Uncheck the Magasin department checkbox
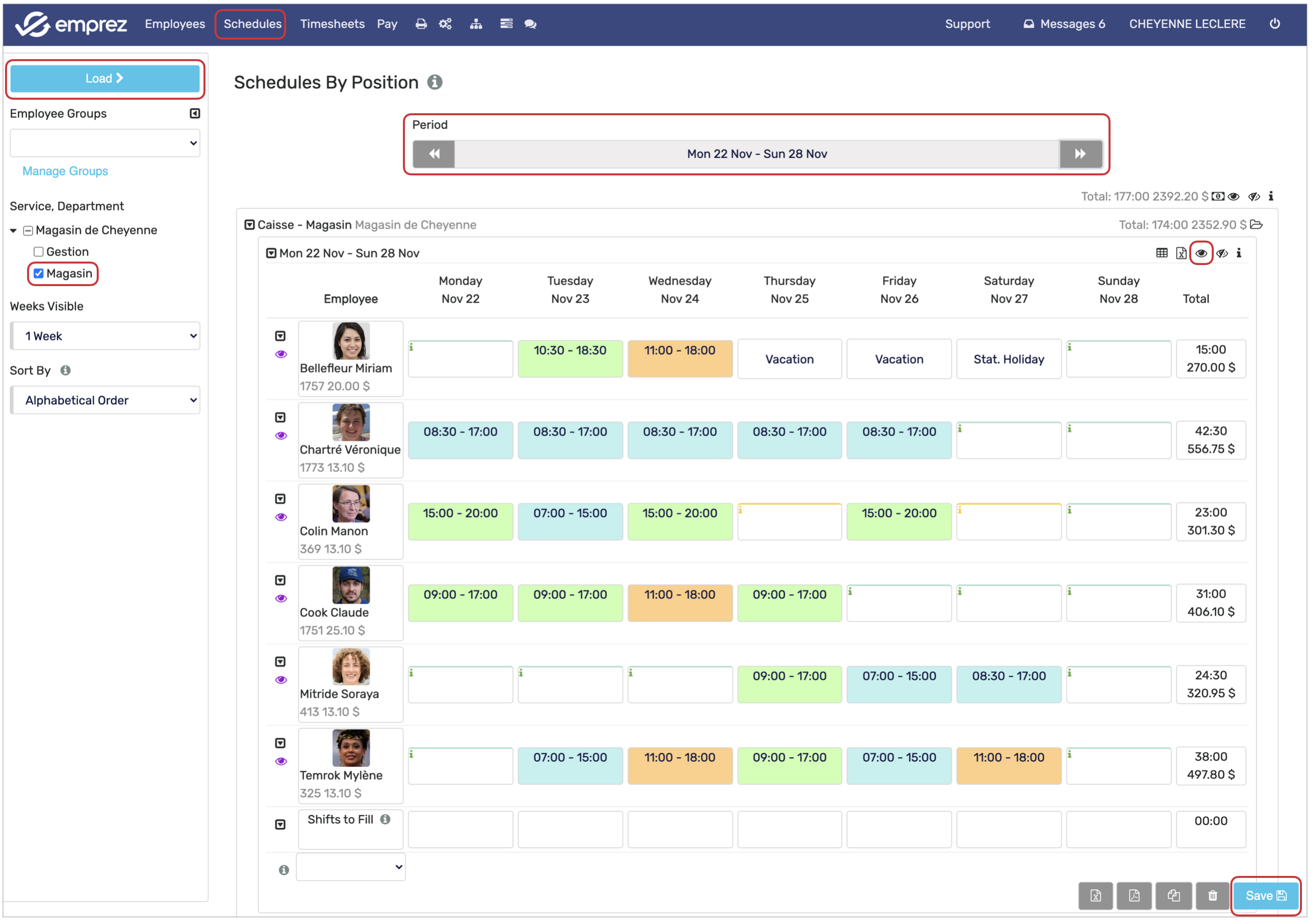Viewport: 1314px width, 924px height. 39,274
